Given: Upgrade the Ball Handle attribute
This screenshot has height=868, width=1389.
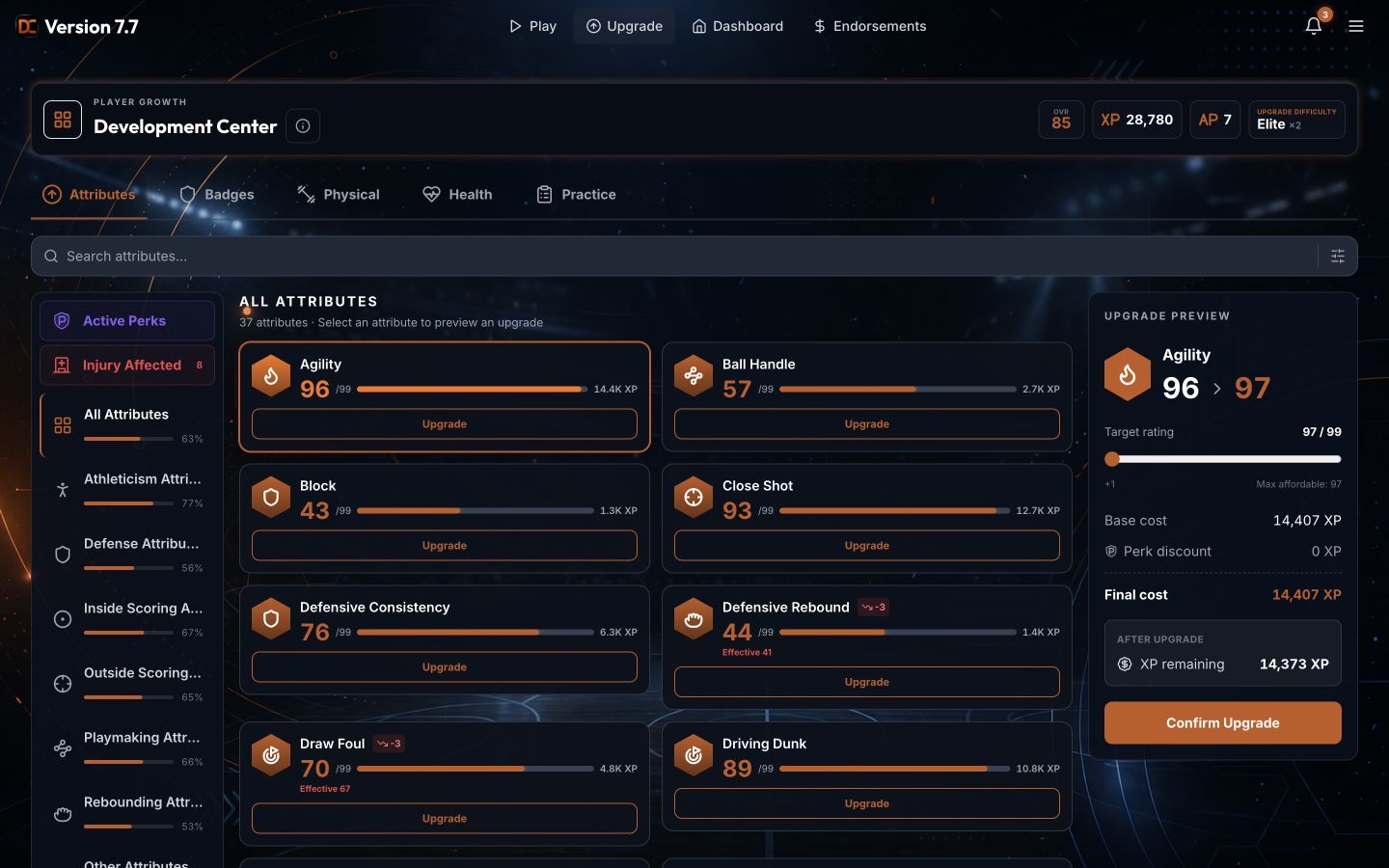Looking at the screenshot, I should [x=867, y=424].
